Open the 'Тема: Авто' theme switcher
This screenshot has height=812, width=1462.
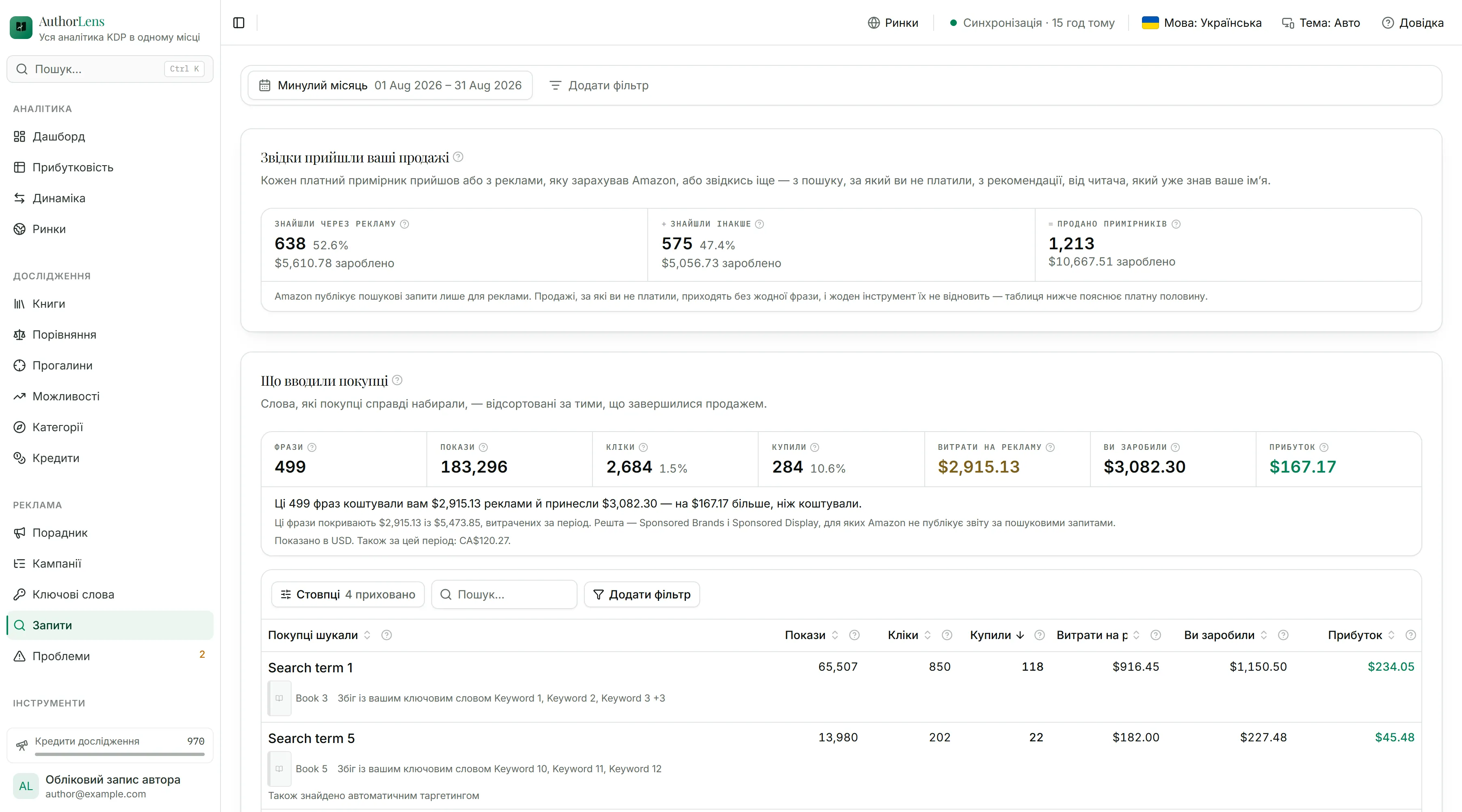(1321, 23)
